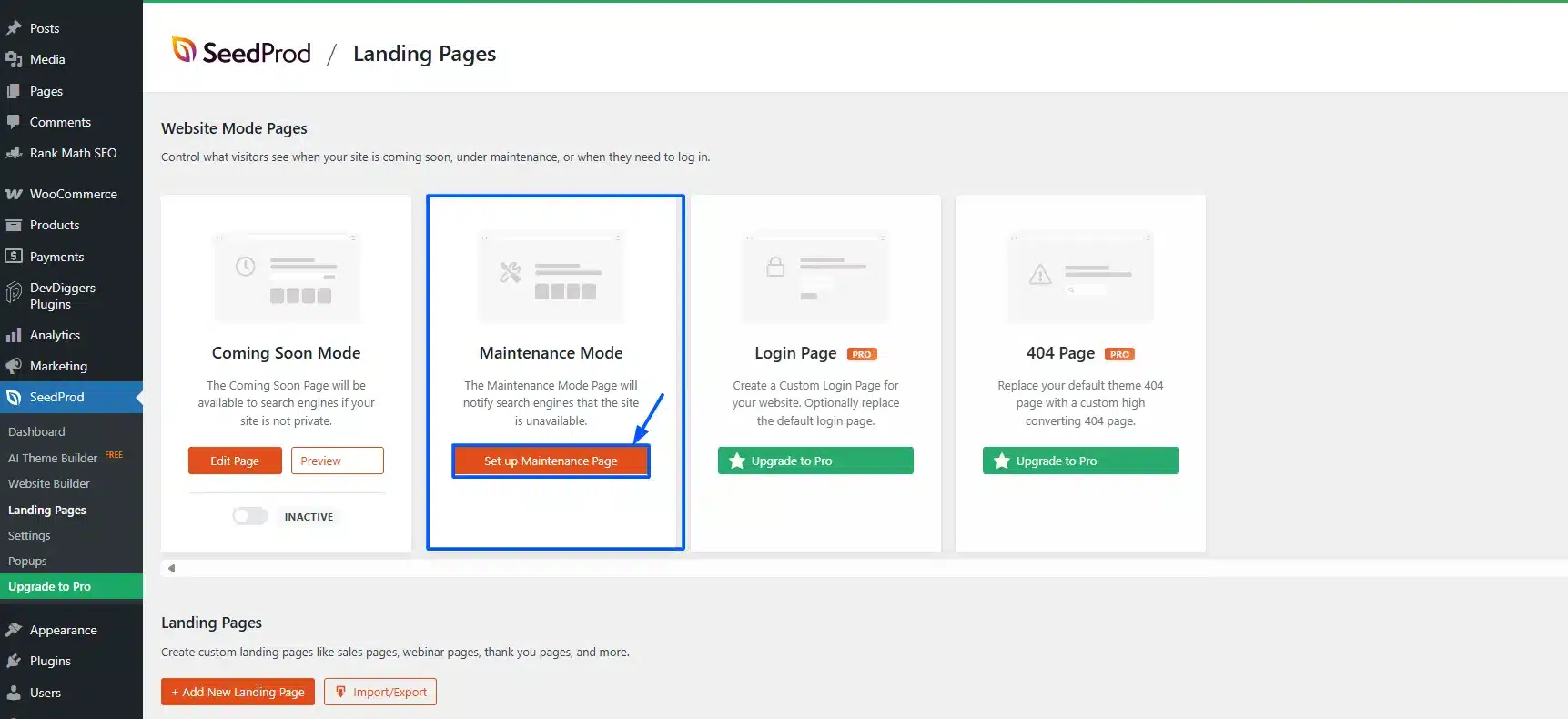The height and width of the screenshot is (719, 1568).
Task: Open SeedProd Dashboard submenu
Action: 36,431
